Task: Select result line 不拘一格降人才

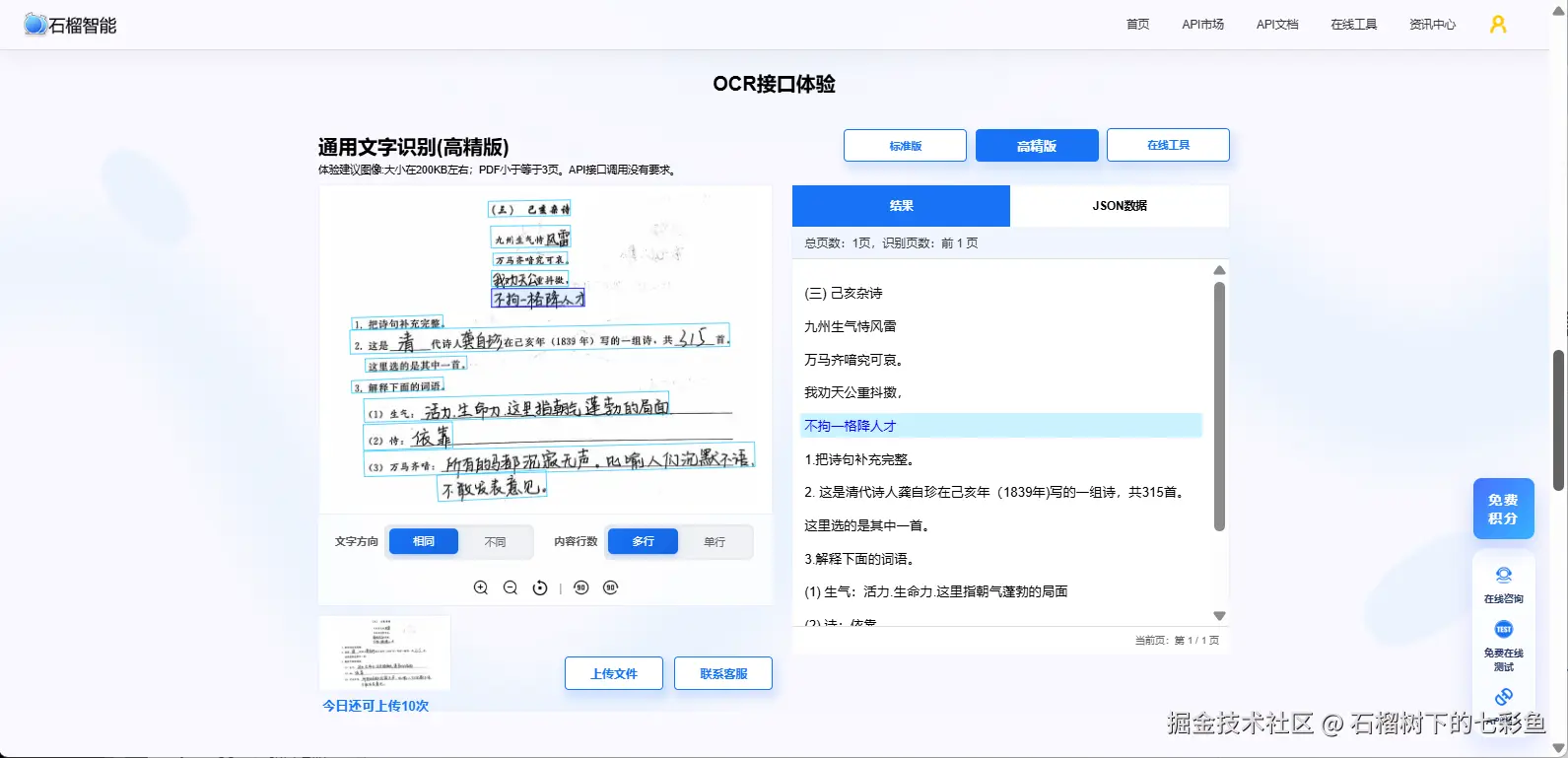Action: point(1001,426)
